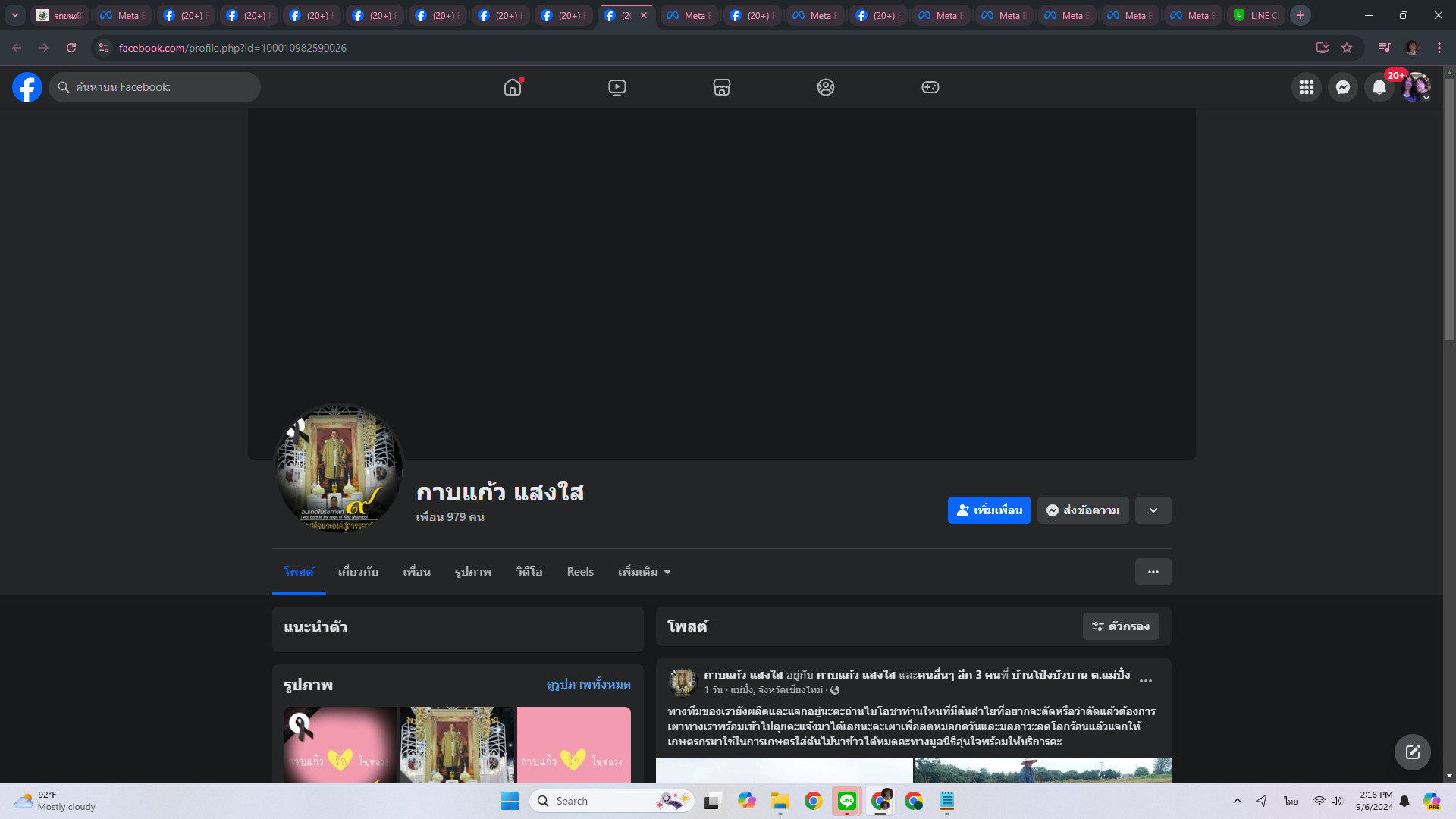Open the Groups icon in top navigation
The height and width of the screenshot is (819, 1456).
click(x=825, y=87)
